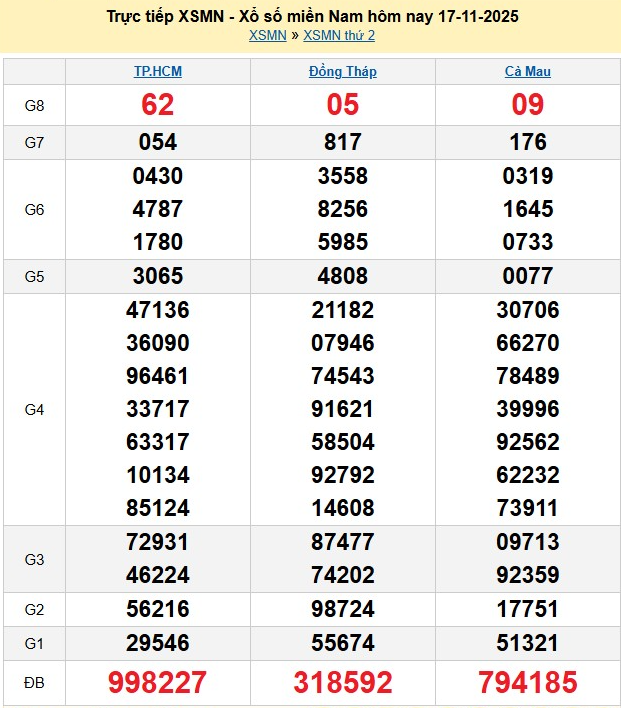This screenshot has width=621, height=708.
Task: Click the G5 result 0077
Action: (x=527, y=276)
